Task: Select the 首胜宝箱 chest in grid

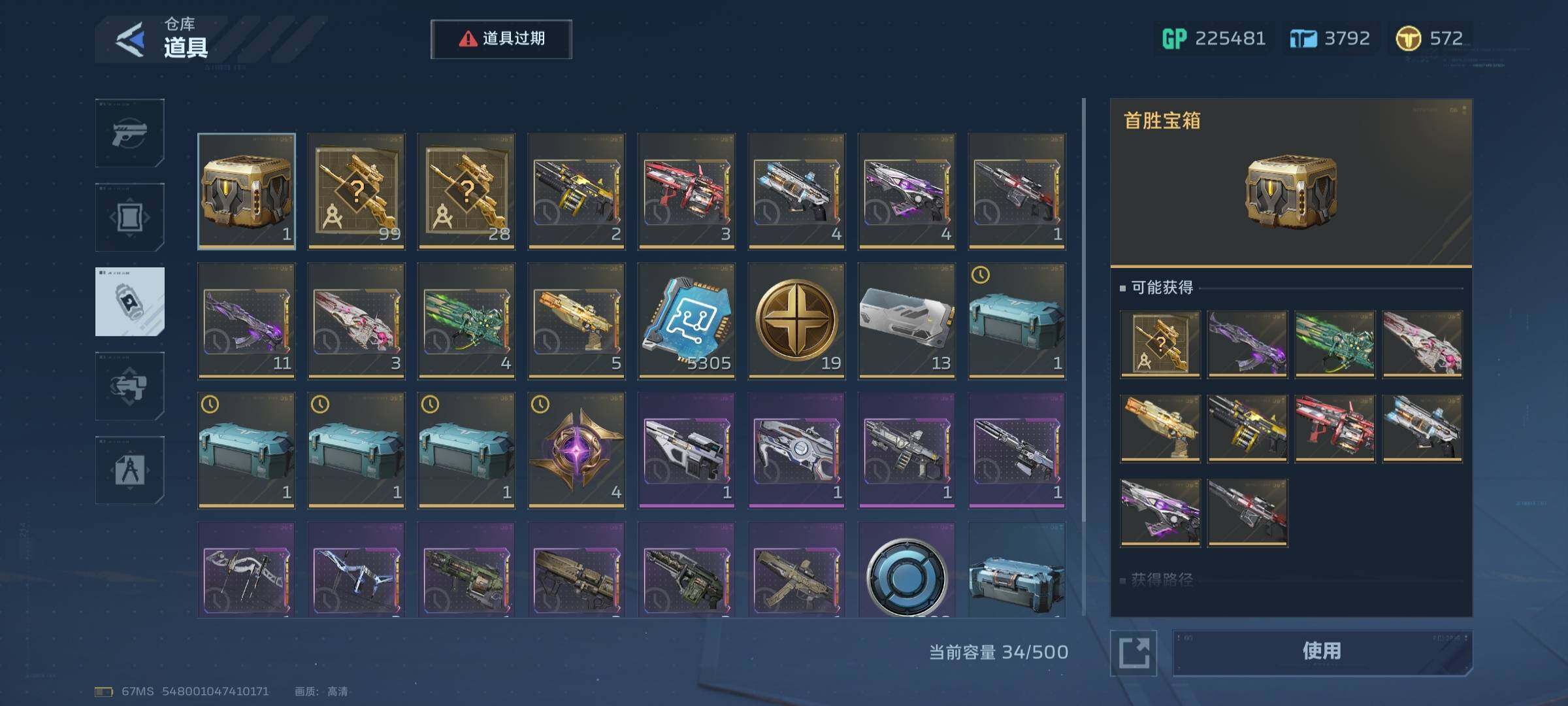Action: coord(246,192)
